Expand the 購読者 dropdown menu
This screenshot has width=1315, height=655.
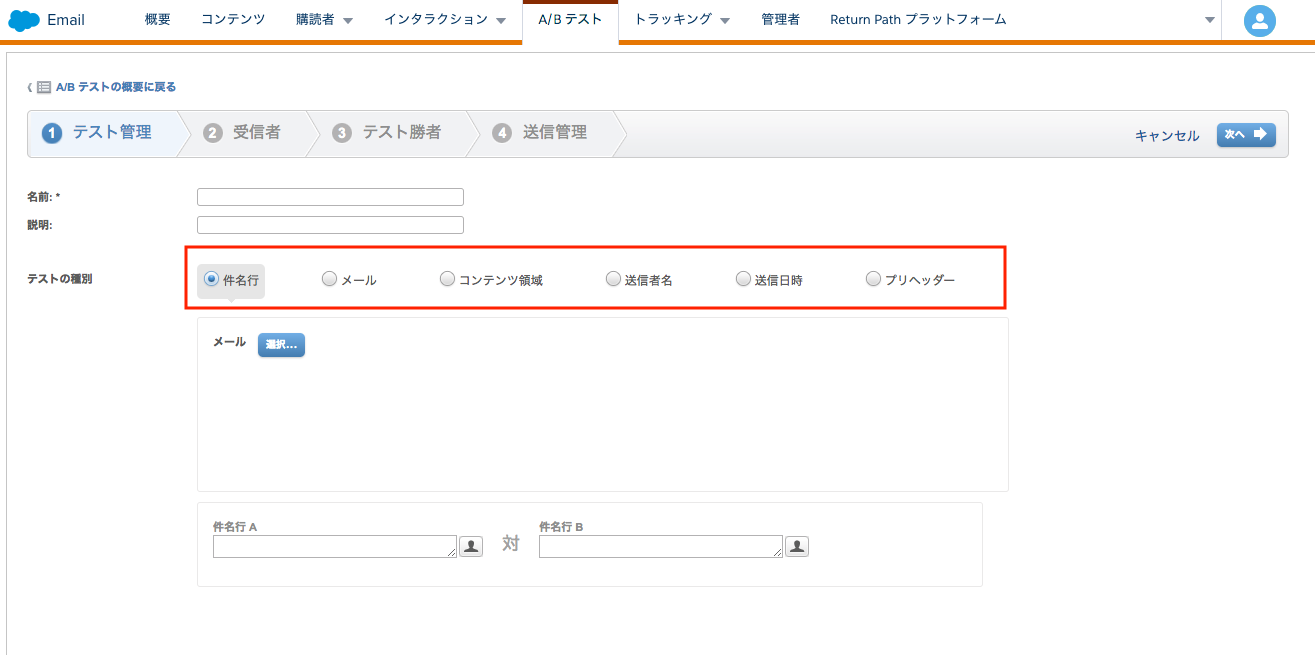pos(348,21)
